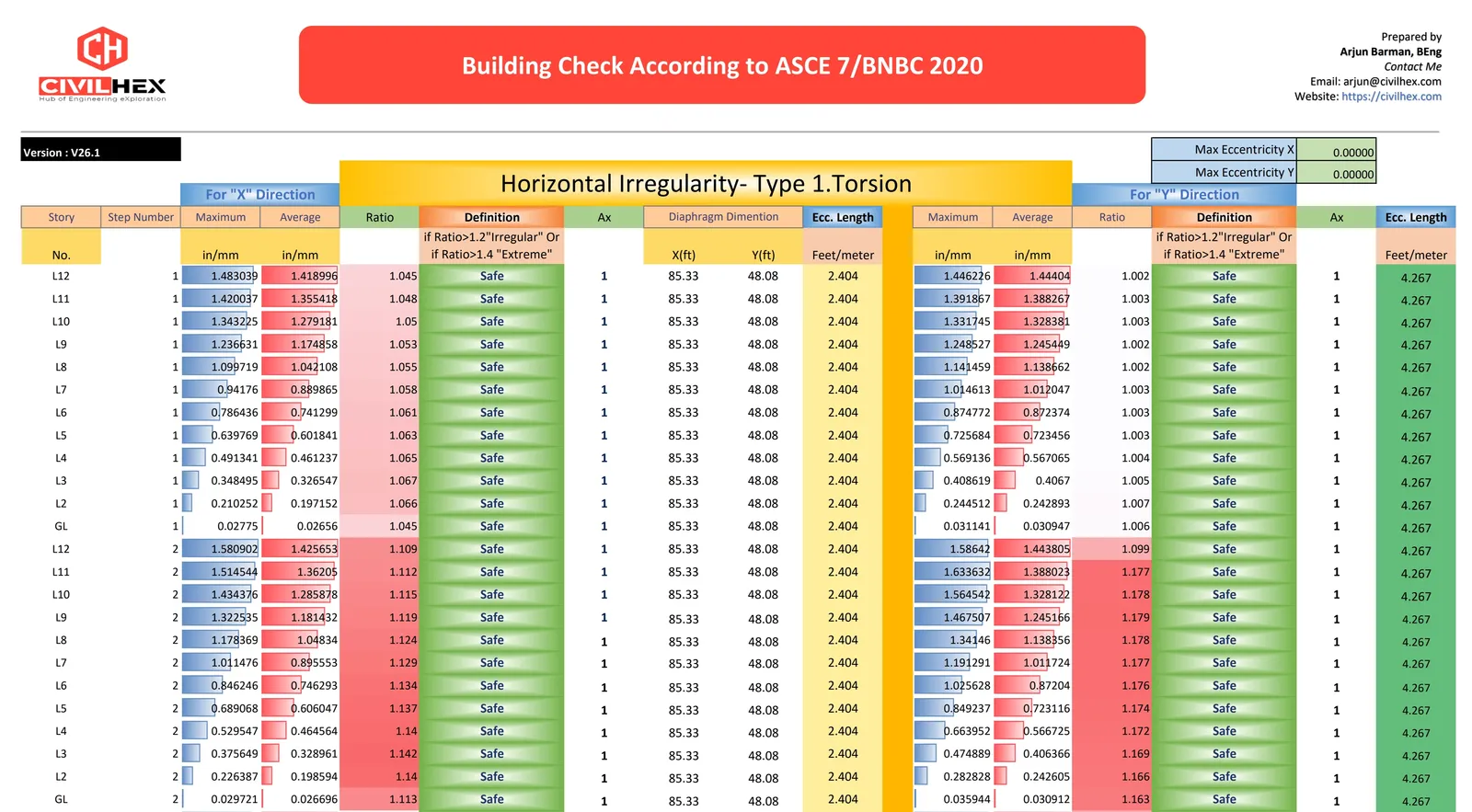
Task: Click the For "Y" Direction header
Action: (x=1183, y=195)
